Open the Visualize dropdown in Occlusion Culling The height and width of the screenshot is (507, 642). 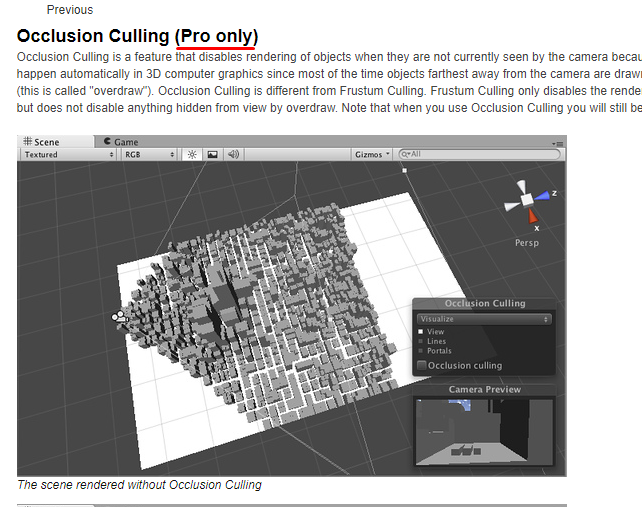pyautogui.click(x=484, y=319)
